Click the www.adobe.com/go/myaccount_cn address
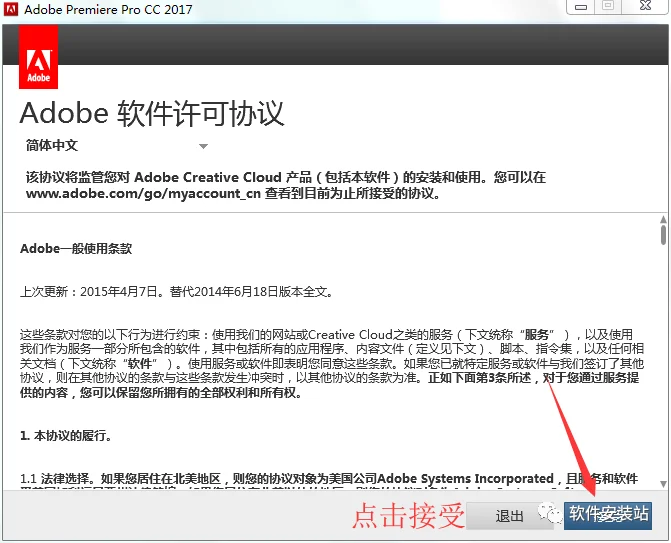The height and width of the screenshot is (543, 671). (x=143, y=193)
